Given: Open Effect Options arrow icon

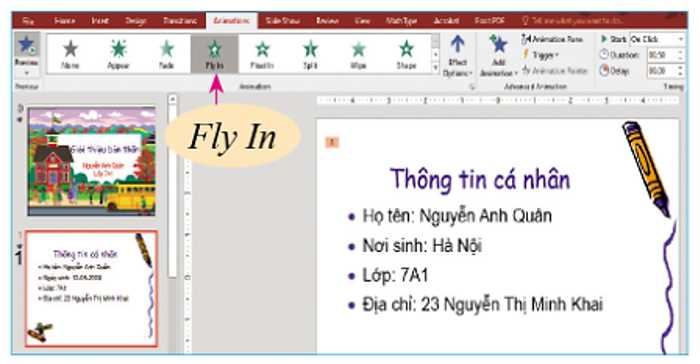Looking at the screenshot, I should [458, 45].
